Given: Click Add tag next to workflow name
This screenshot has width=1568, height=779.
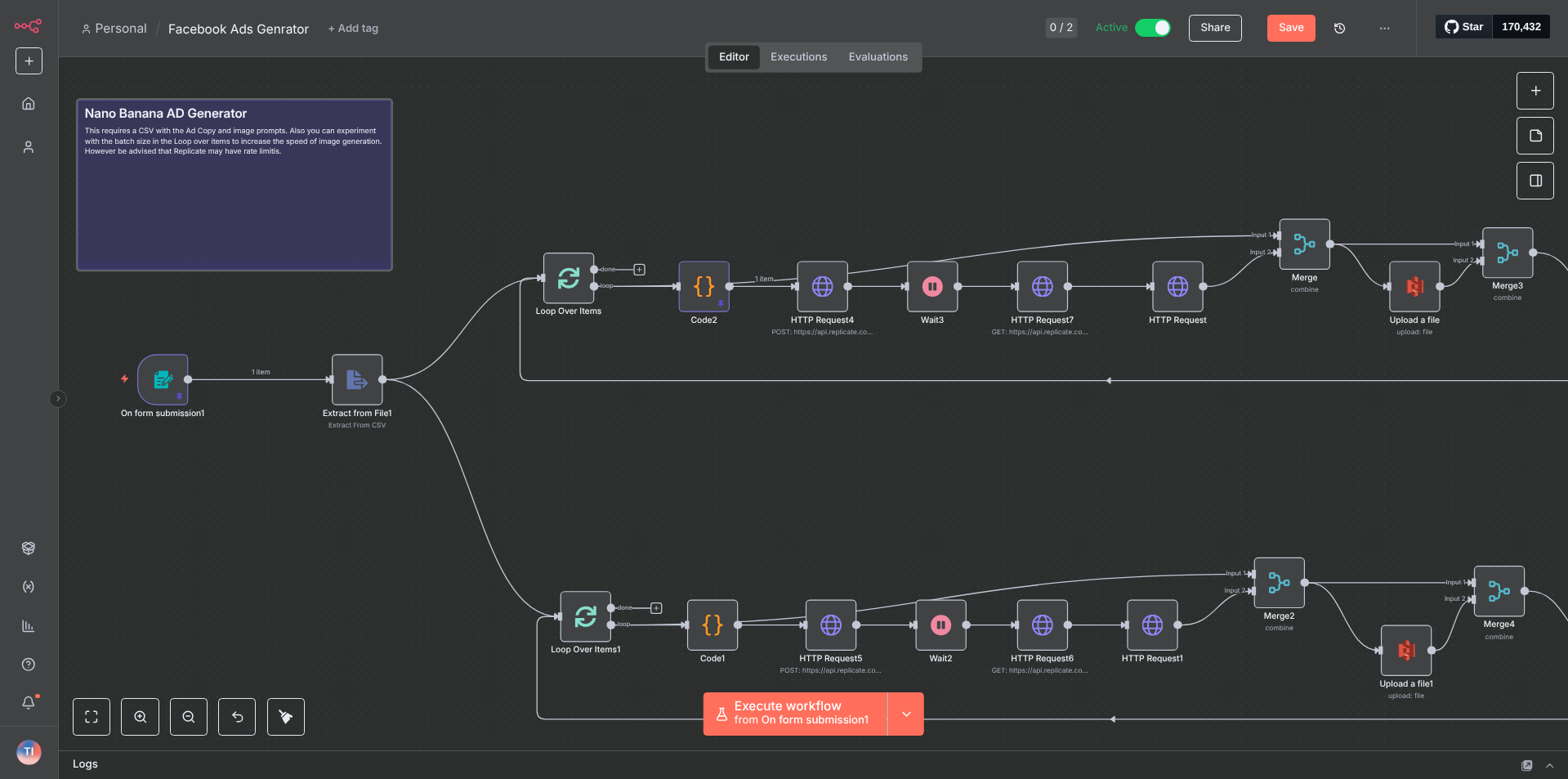Looking at the screenshot, I should [x=353, y=29].
